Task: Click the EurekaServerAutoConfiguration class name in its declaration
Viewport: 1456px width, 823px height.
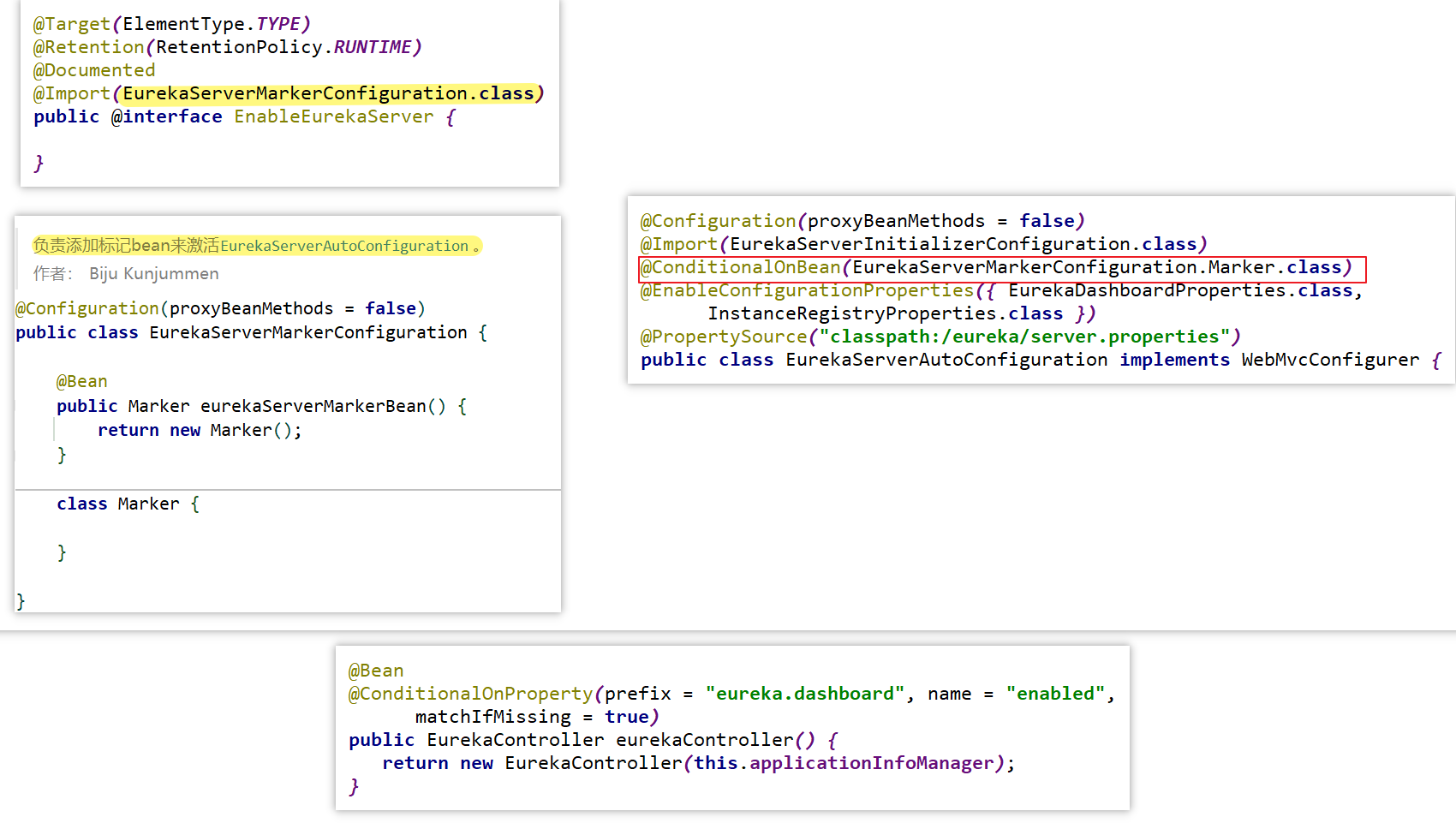Action: point(946,360)
